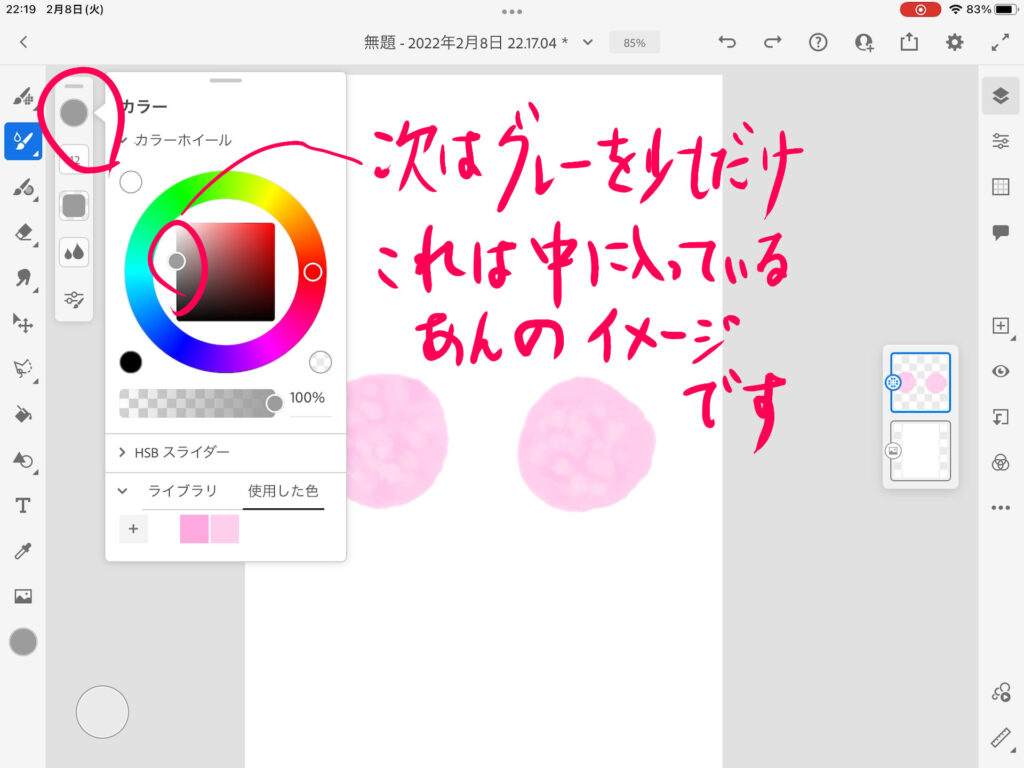Screen dimensions: 1024x768
Task: Collapse the カラーホイール section
Action: (124, 140)
